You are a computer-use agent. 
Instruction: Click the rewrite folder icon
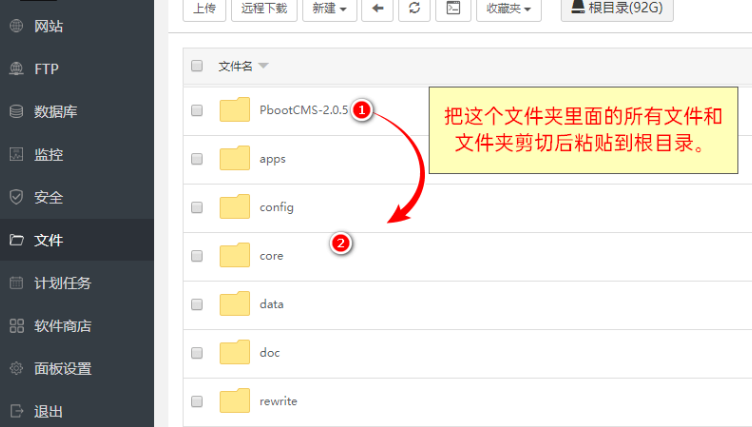tap(235, 400)
